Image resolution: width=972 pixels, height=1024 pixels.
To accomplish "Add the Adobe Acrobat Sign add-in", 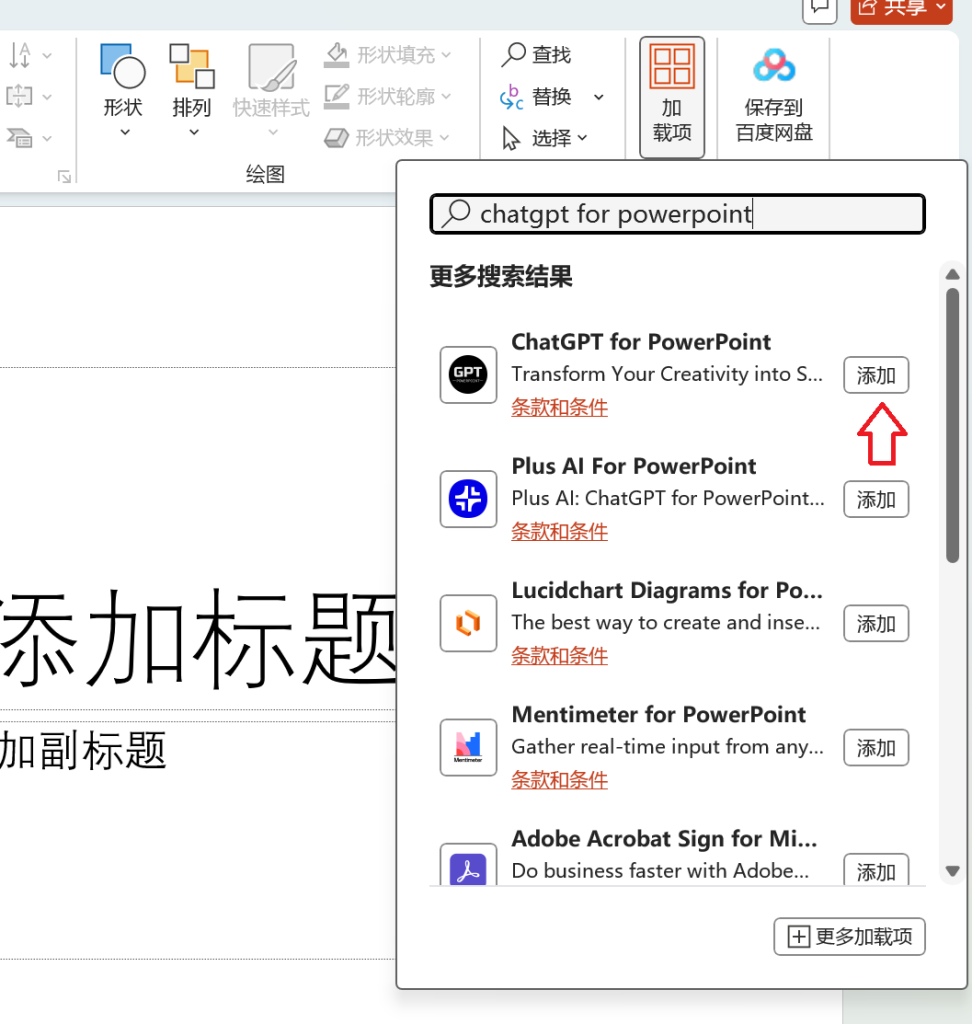I will coord(876,870).
